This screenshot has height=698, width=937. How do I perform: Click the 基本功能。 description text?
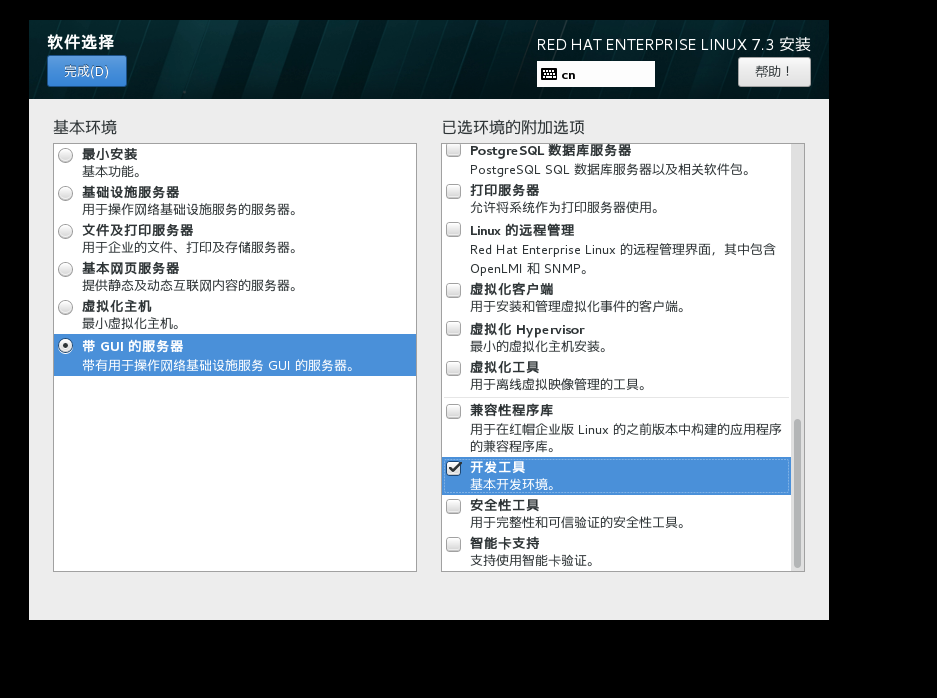coord(111,172)
